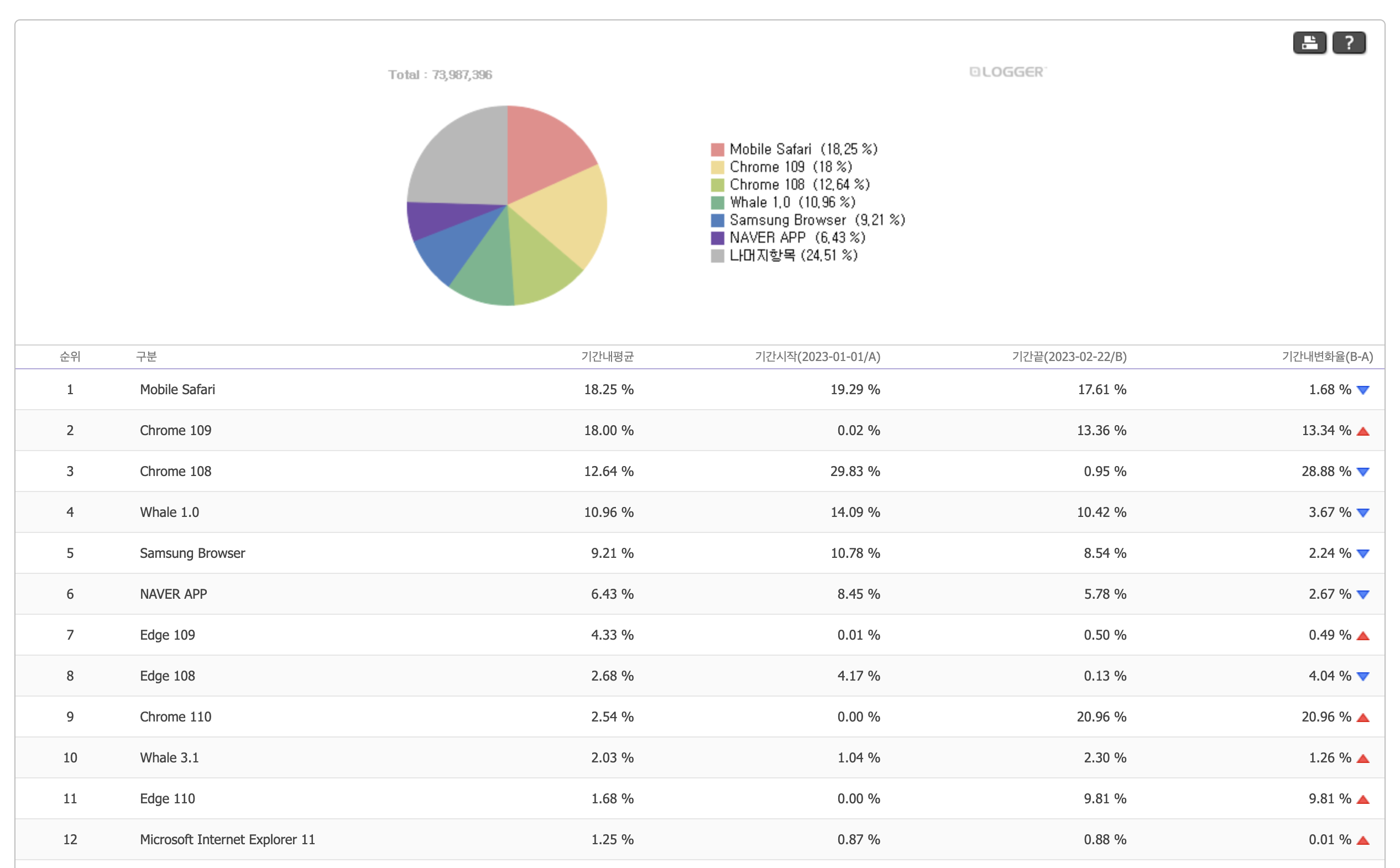Click the Whale 1.0 legend color swatch
The width and height of the screenshot is (1400, 868).
tap(717, 203)
